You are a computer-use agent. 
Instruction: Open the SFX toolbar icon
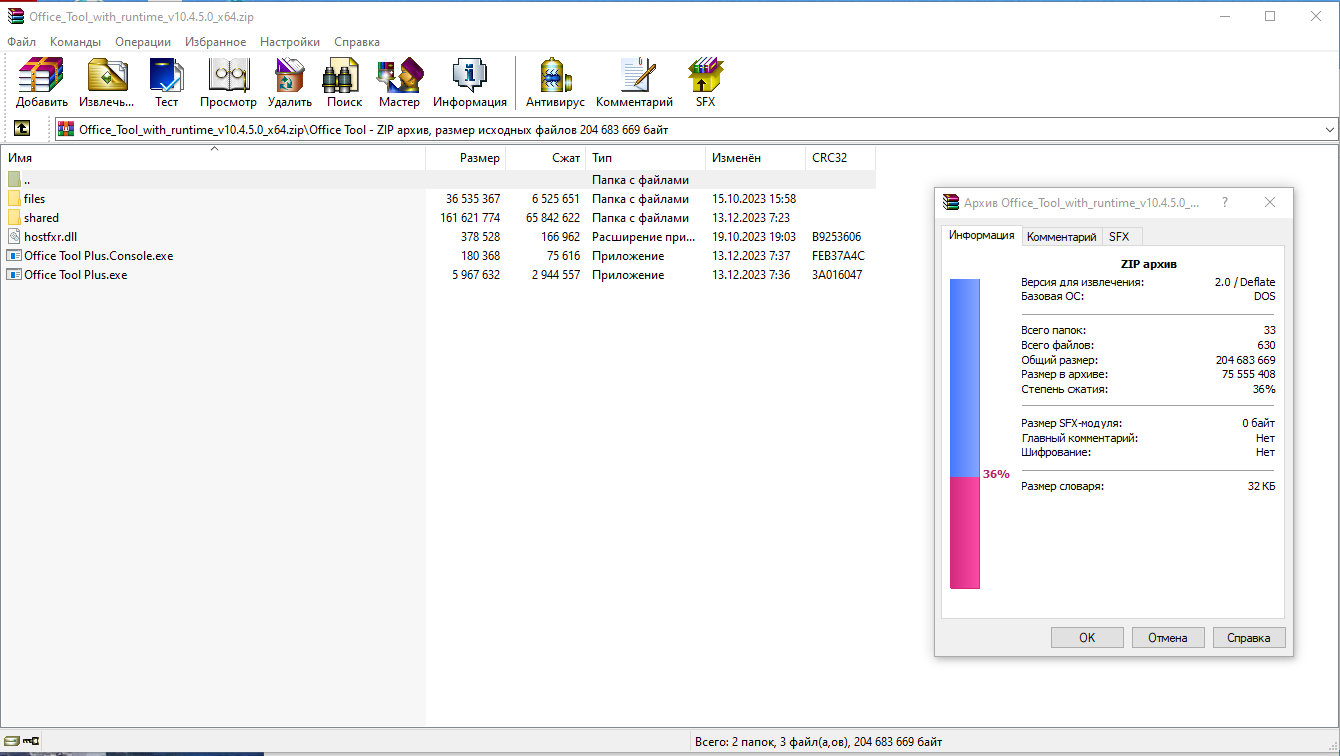point(705,83)
